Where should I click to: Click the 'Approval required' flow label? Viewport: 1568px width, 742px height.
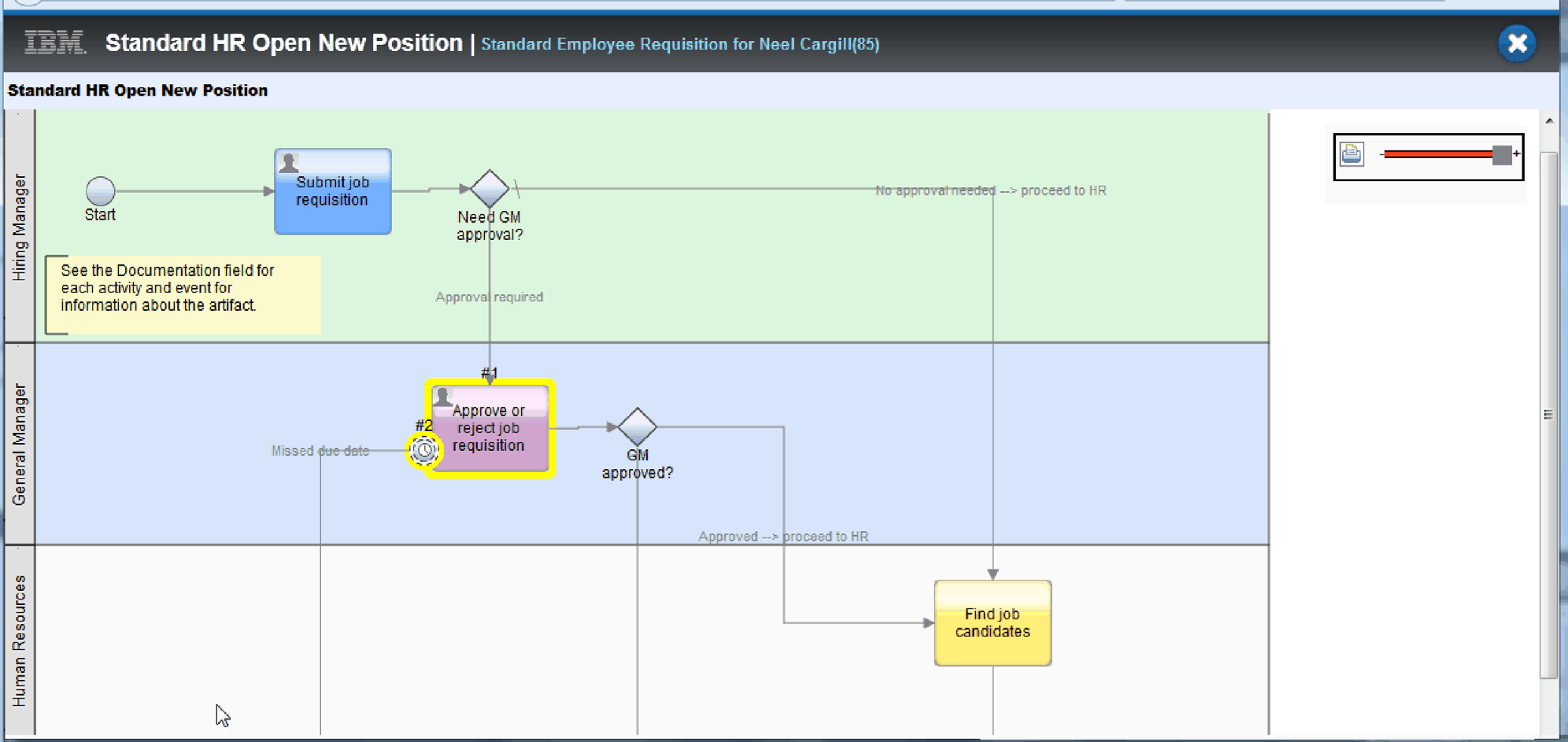(490, 297)
